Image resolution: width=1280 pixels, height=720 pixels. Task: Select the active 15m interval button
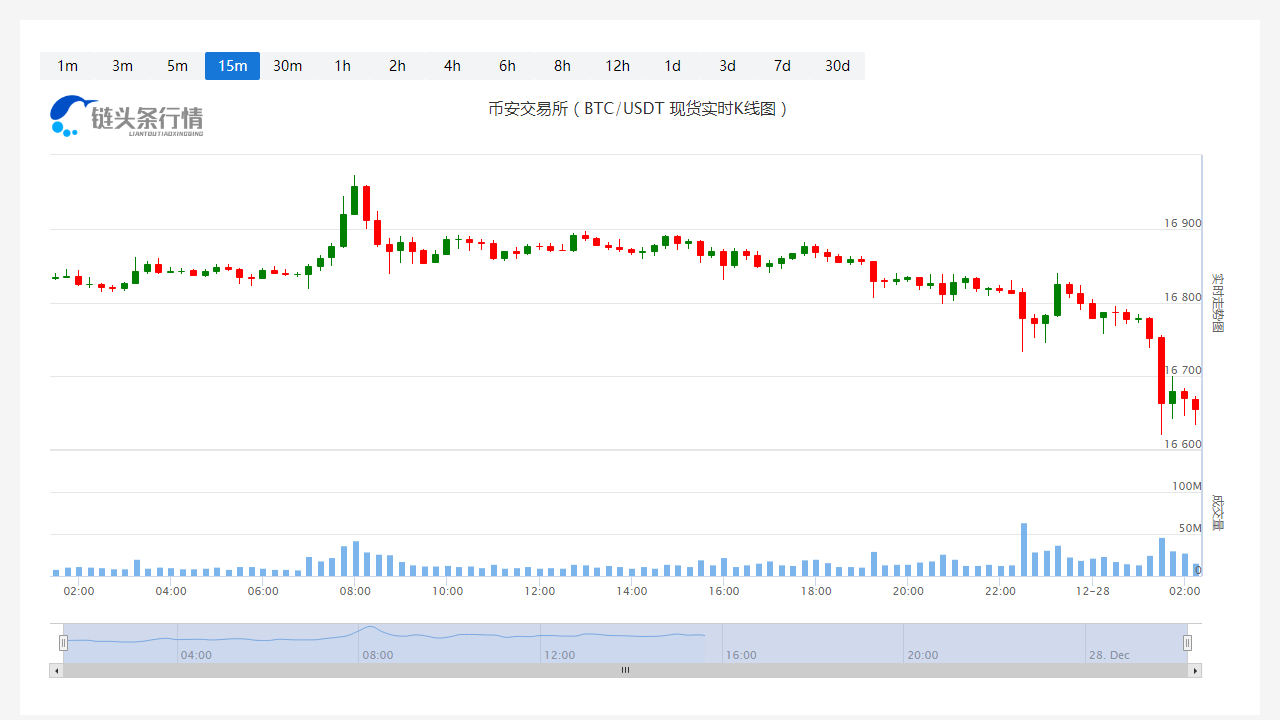coord(232,66)
